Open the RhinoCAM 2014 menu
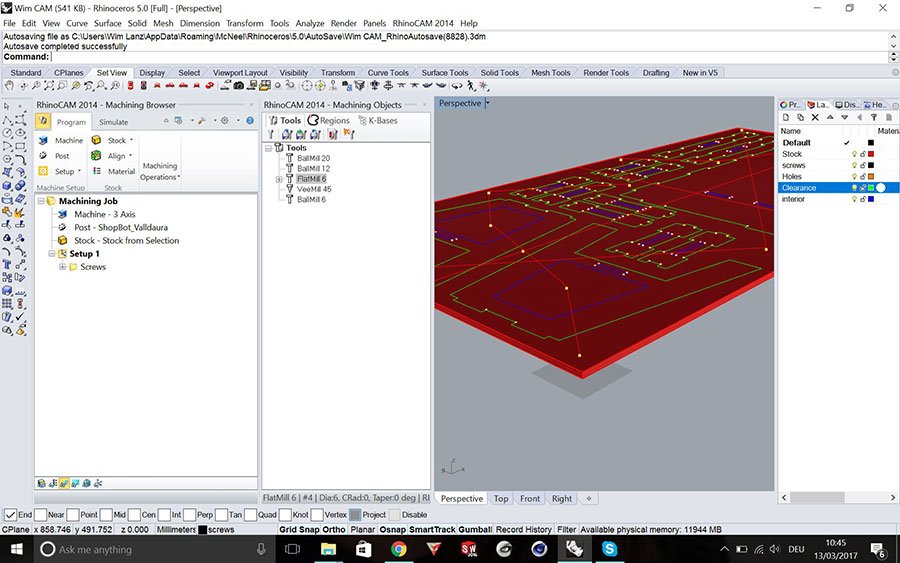The height and width of the screenshot is (563, 900). coord(423,23)
